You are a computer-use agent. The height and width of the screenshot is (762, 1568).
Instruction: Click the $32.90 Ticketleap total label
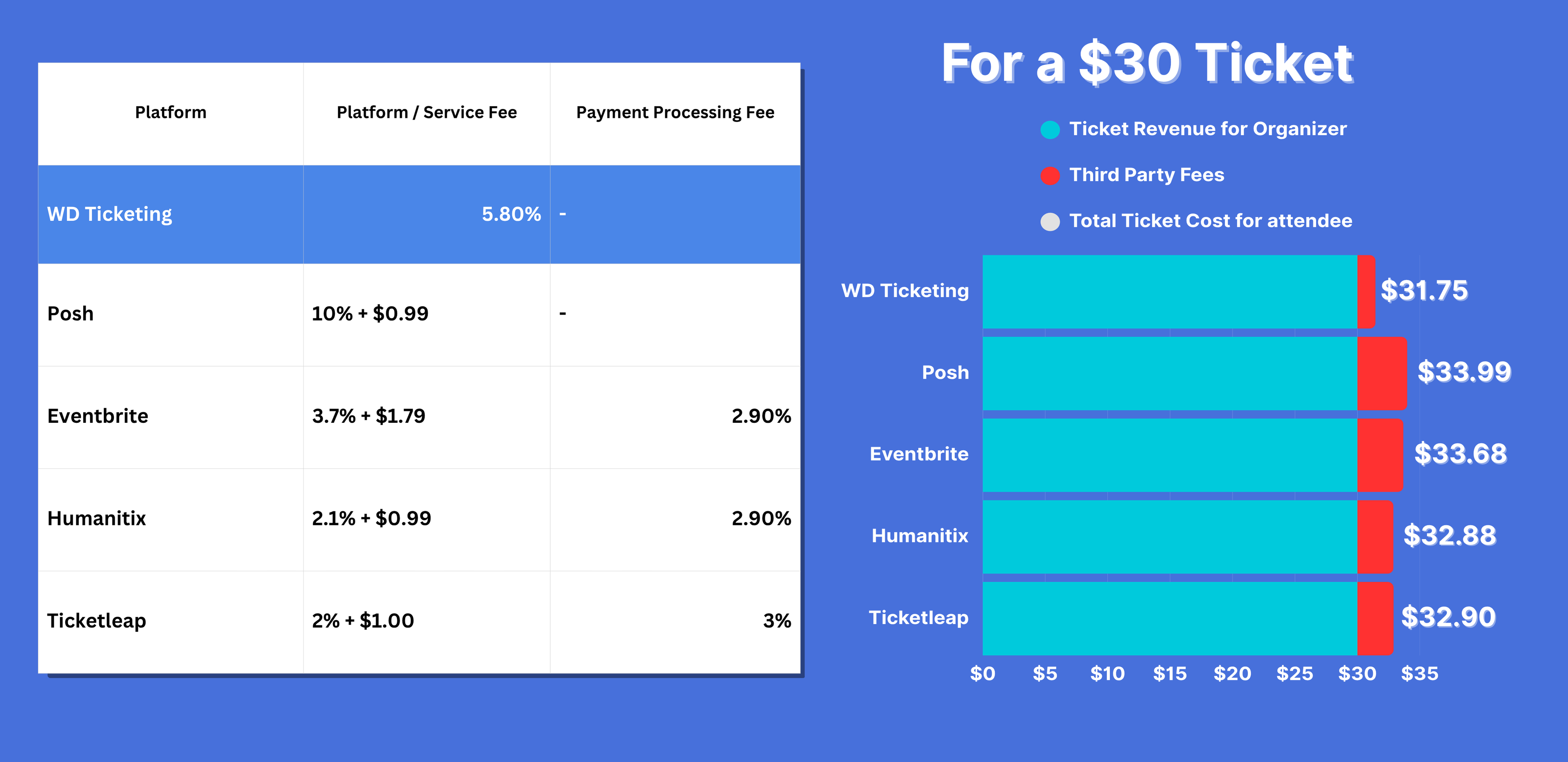[x=1448, y=617]
